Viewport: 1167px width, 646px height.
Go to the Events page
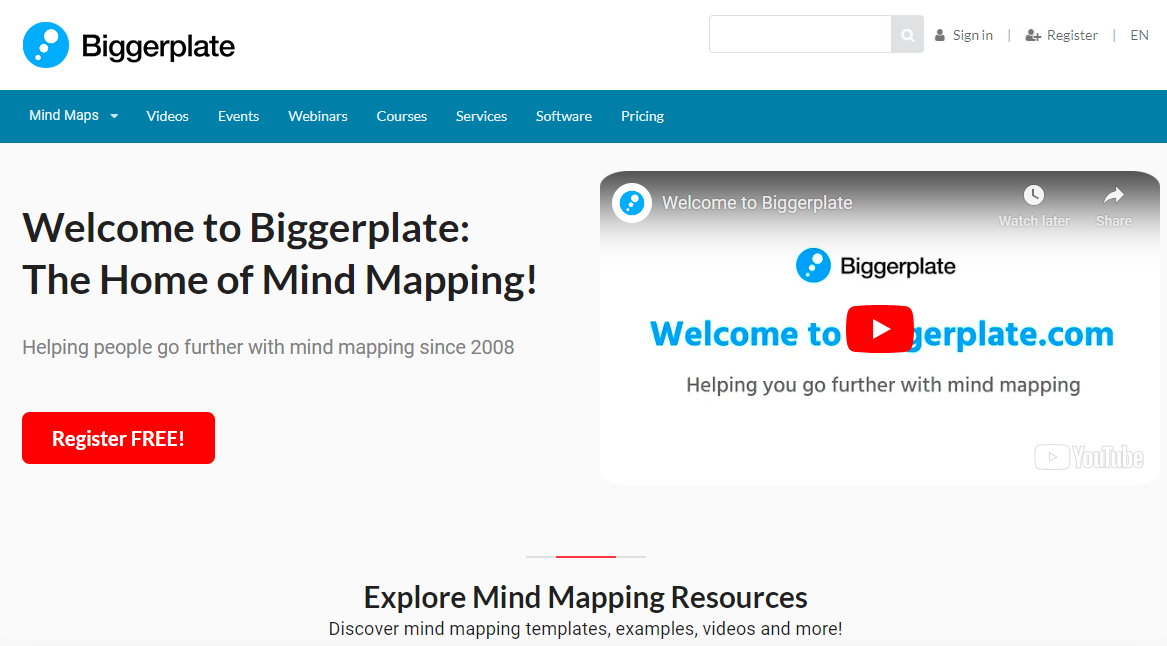[x=238, y=116]
